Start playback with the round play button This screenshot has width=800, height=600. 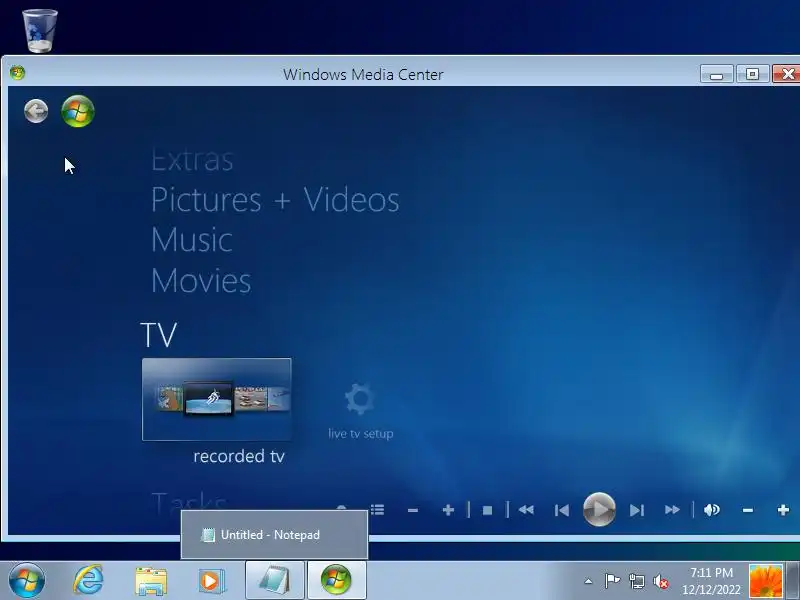[x=599, y=510]
